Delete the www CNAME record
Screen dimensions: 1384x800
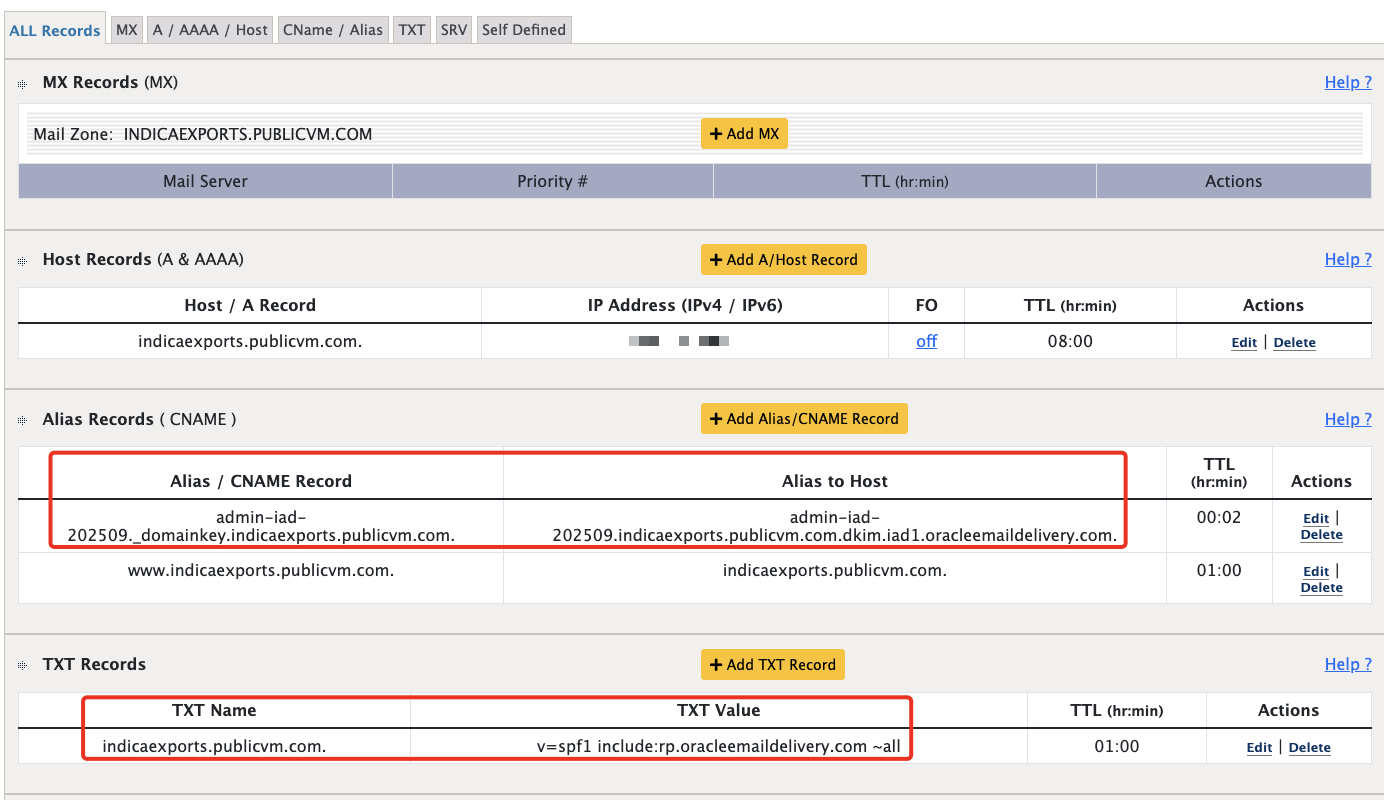1321,587
